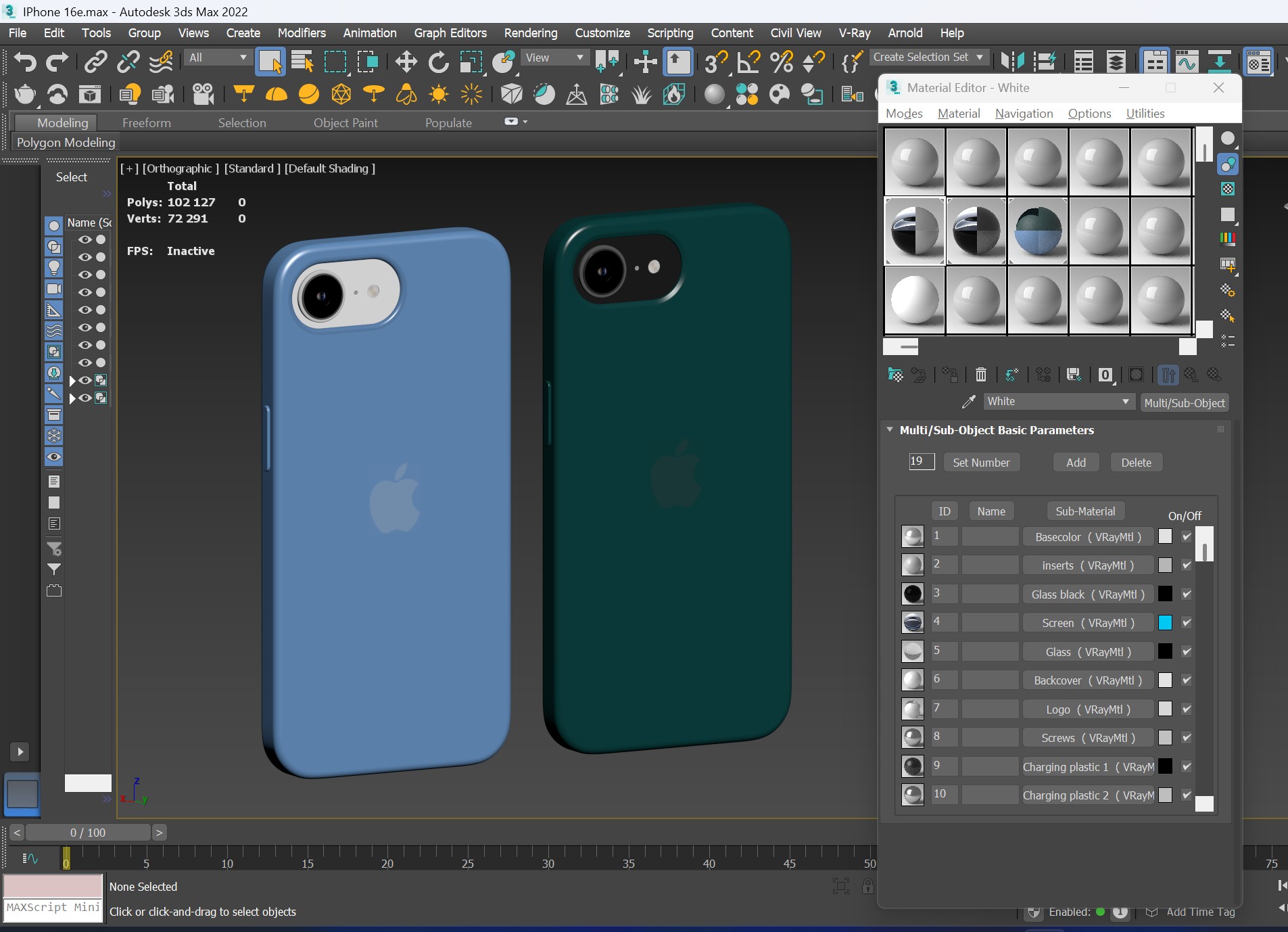Toggle On/Off checkbox for Logo sub-material

[x=1187, y=709]
